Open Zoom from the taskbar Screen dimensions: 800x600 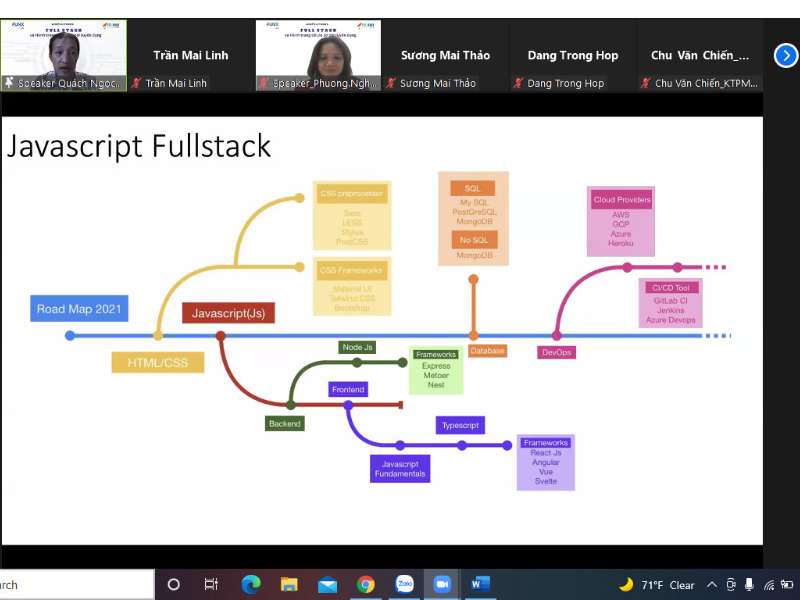(442, 584)
